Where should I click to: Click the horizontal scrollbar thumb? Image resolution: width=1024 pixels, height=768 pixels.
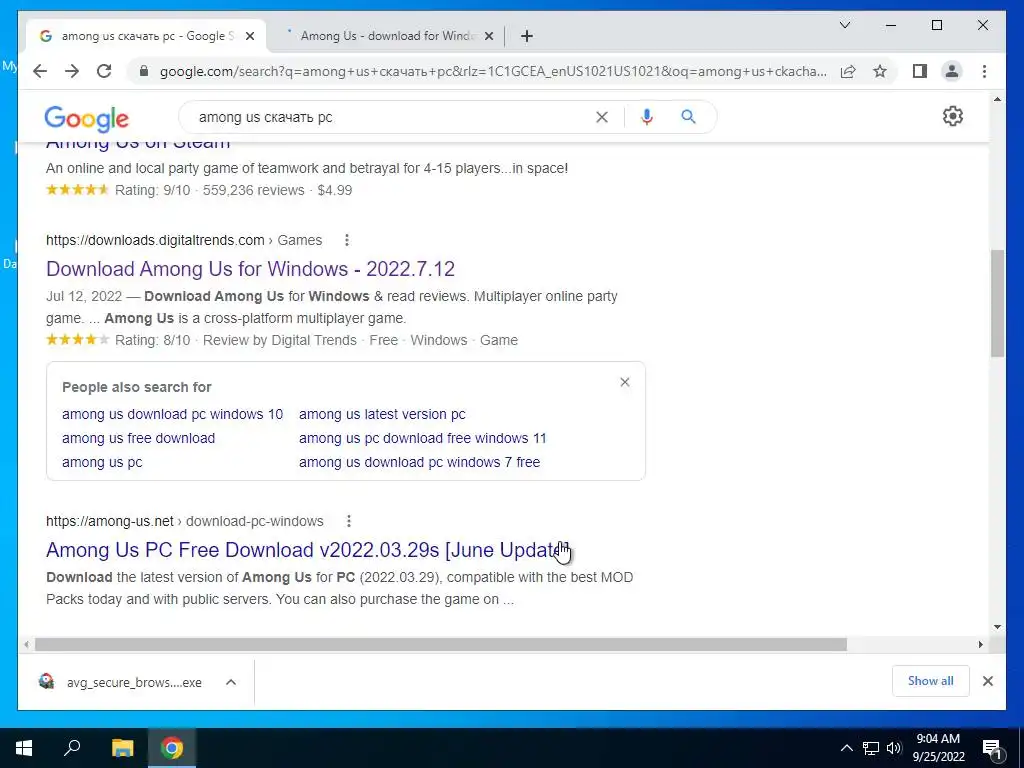441,645
